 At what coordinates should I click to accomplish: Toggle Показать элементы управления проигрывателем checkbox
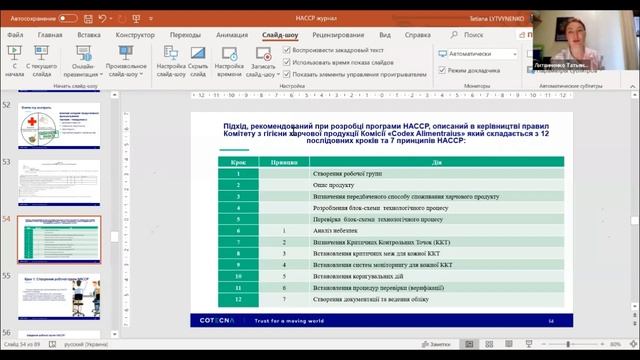[287, 74]
